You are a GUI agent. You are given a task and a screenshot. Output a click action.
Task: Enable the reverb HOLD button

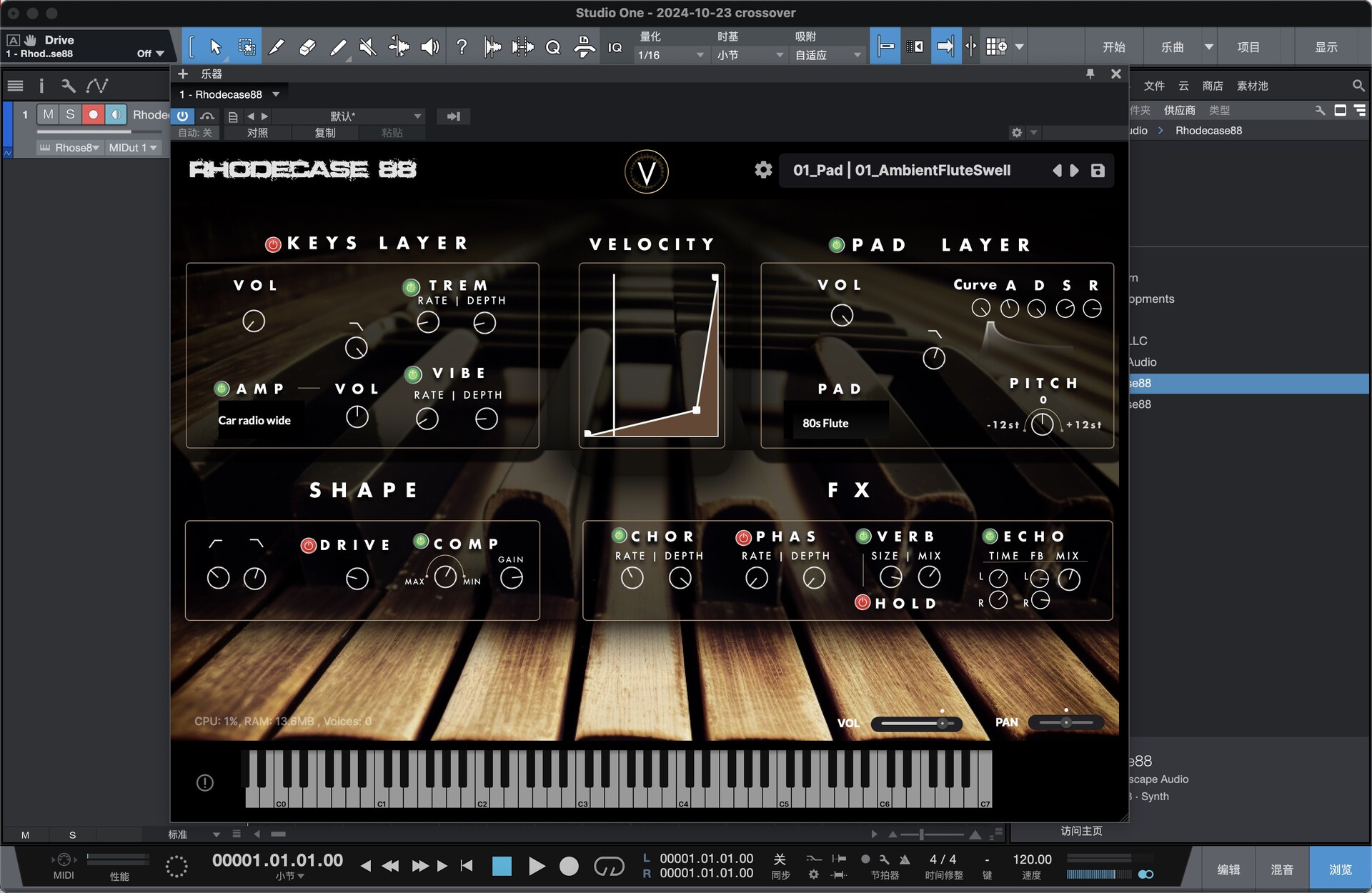[x=863, y=602]
